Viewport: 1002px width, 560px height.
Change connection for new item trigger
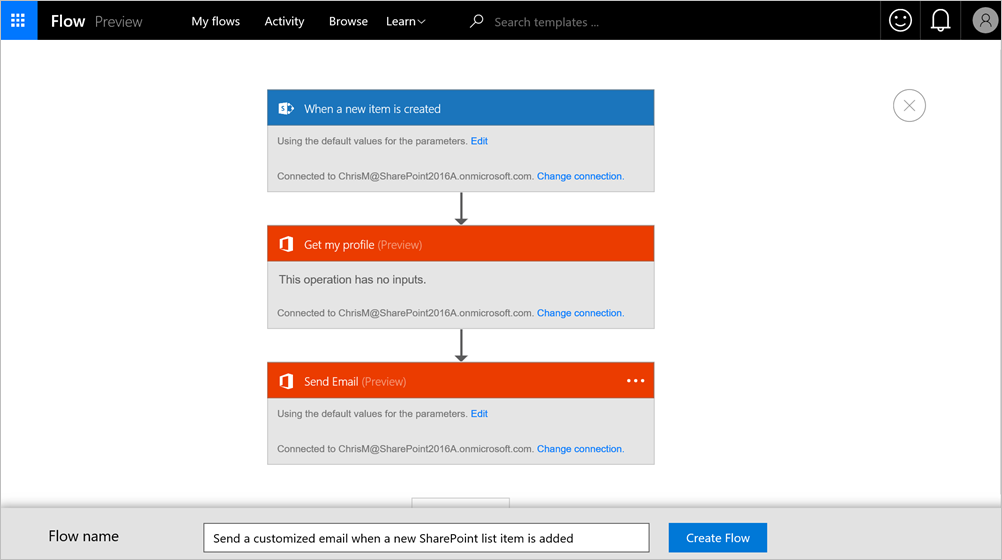[x=580, y=176]
